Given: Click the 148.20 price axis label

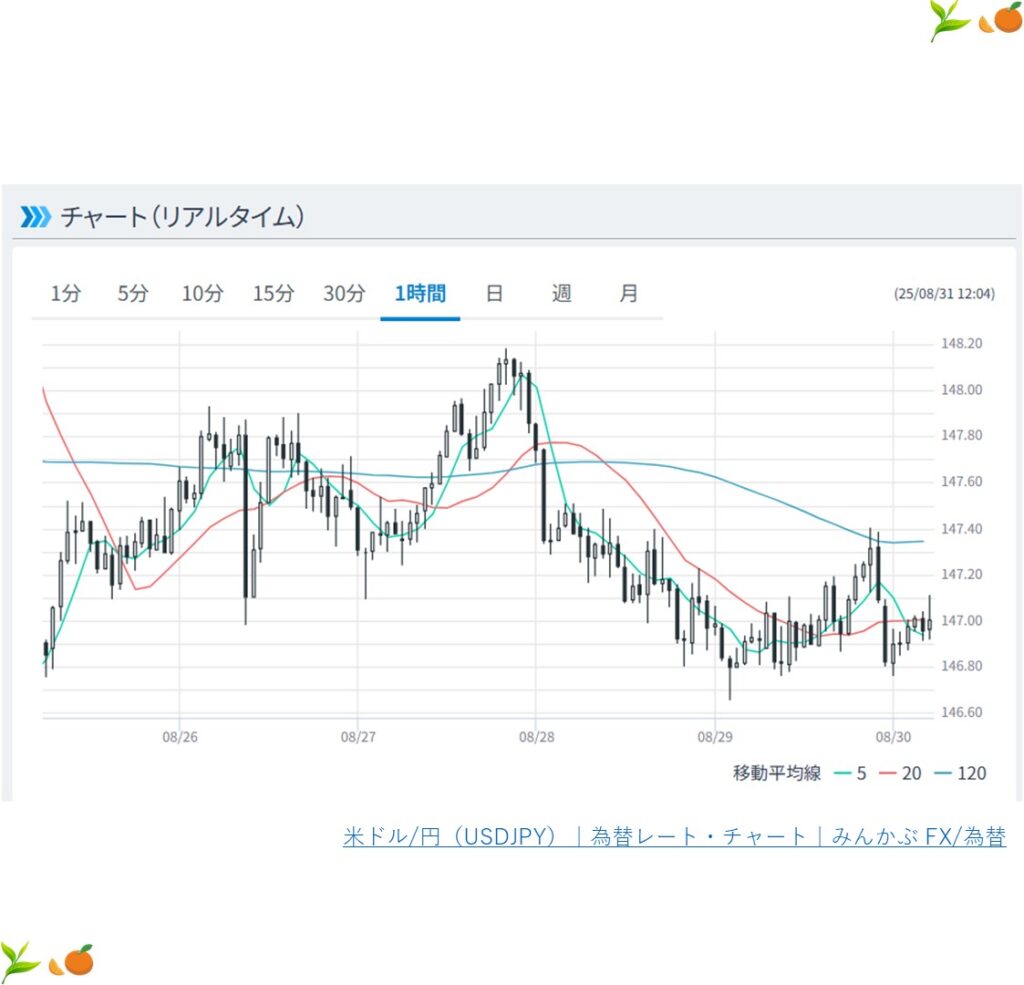Looking at the screenshot, I should (x=961, y=344).
